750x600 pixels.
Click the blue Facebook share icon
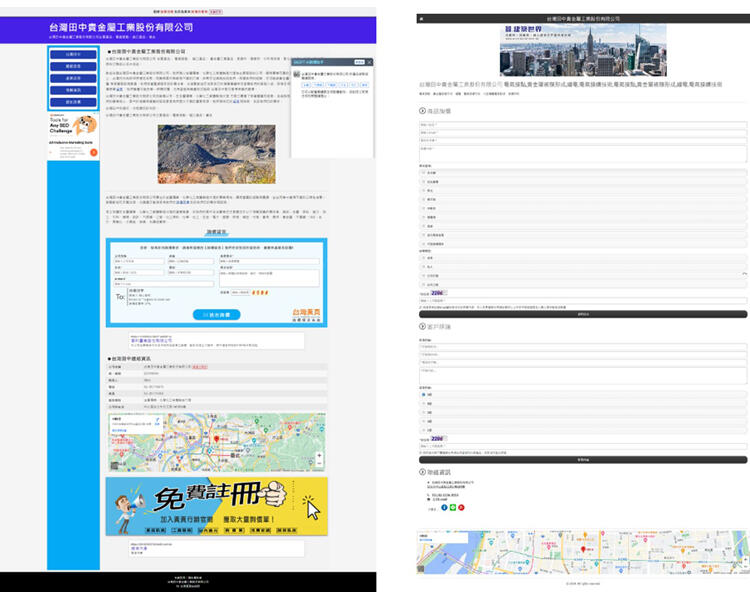(x=444, y=507)
